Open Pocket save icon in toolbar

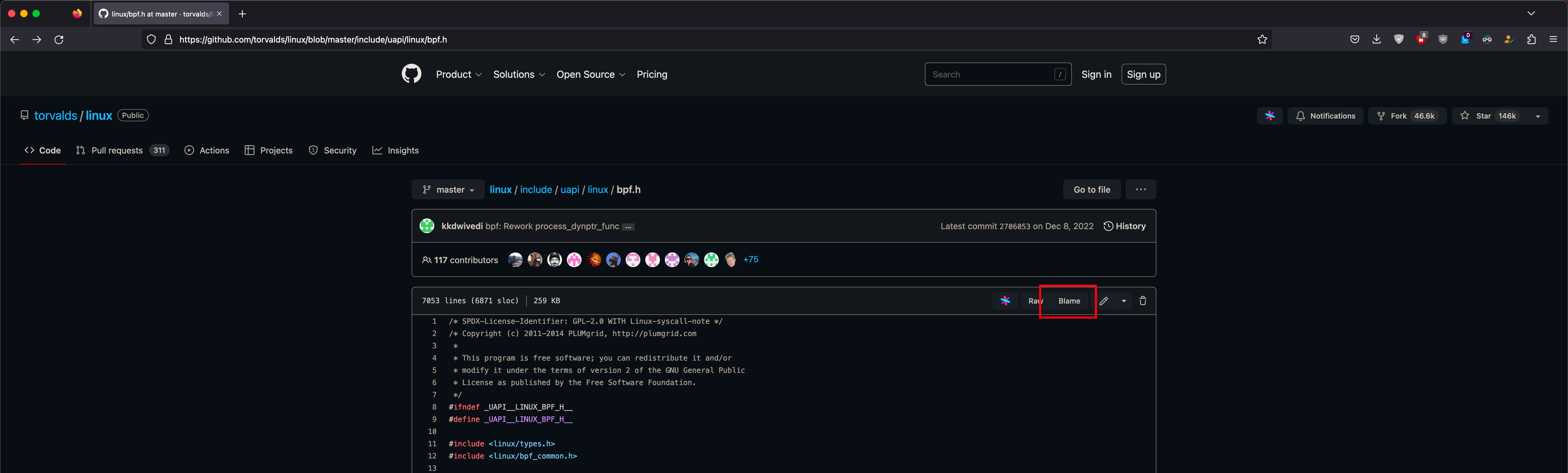1354,40
